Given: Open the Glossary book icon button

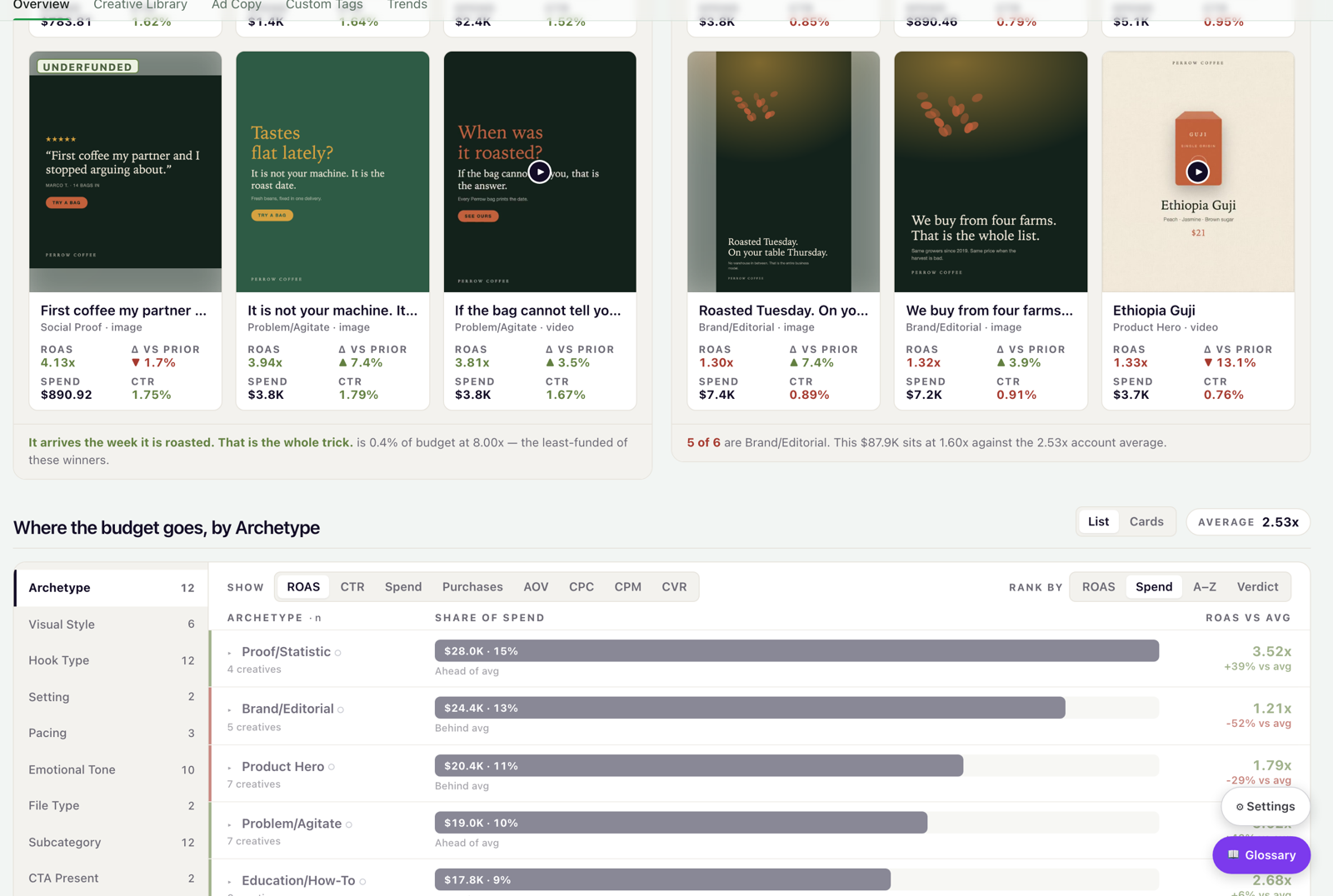Looking at the screenshot, I should pyautogui.click(x=1261, y=855).
